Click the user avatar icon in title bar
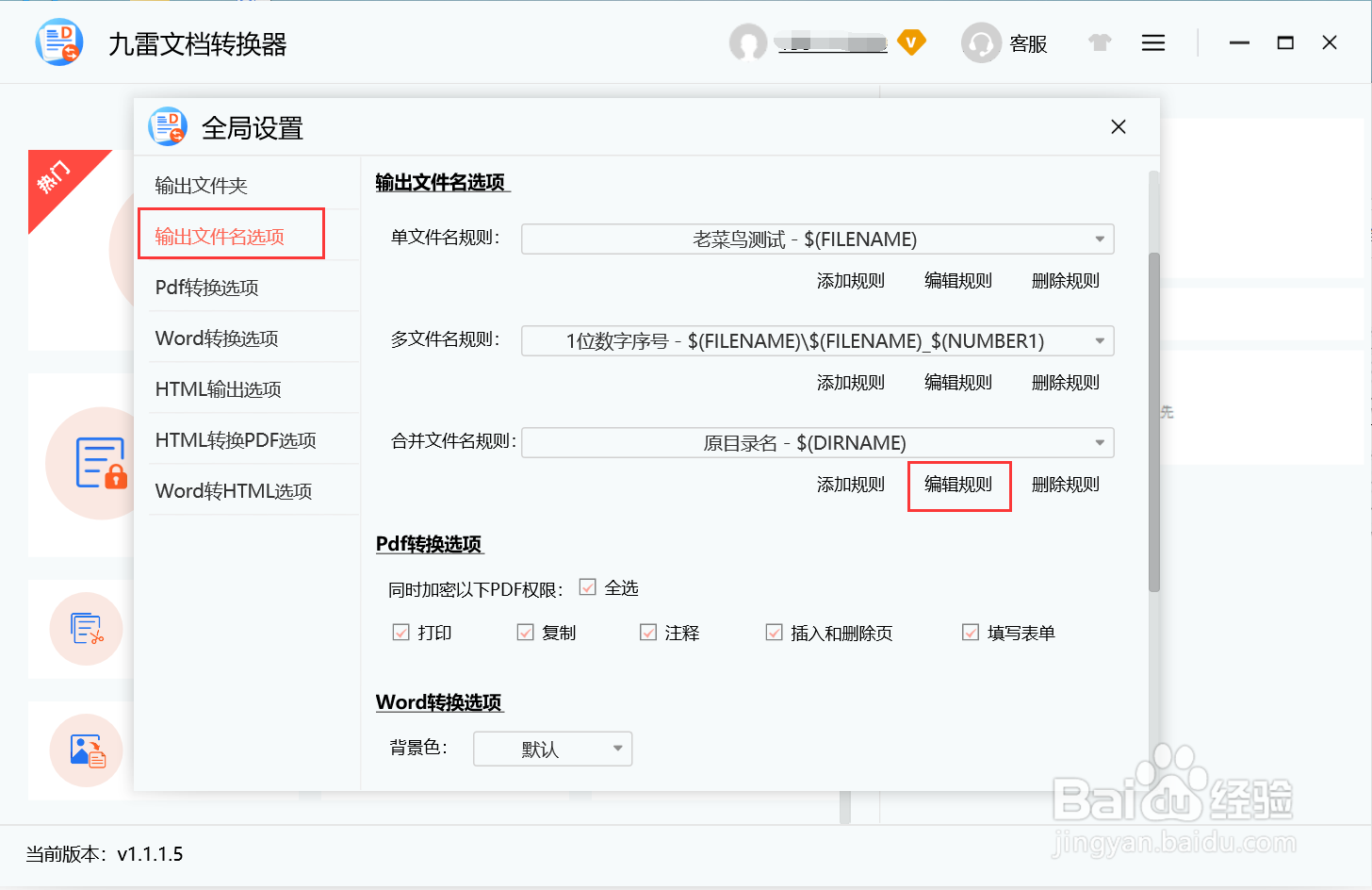Screen dimensions: 1372x890 748,43
